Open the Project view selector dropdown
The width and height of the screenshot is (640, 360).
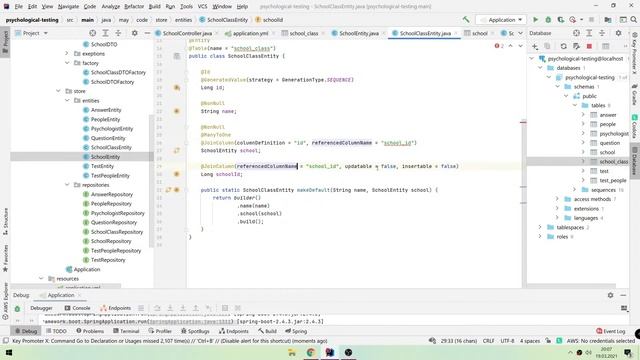click(31, 33)
